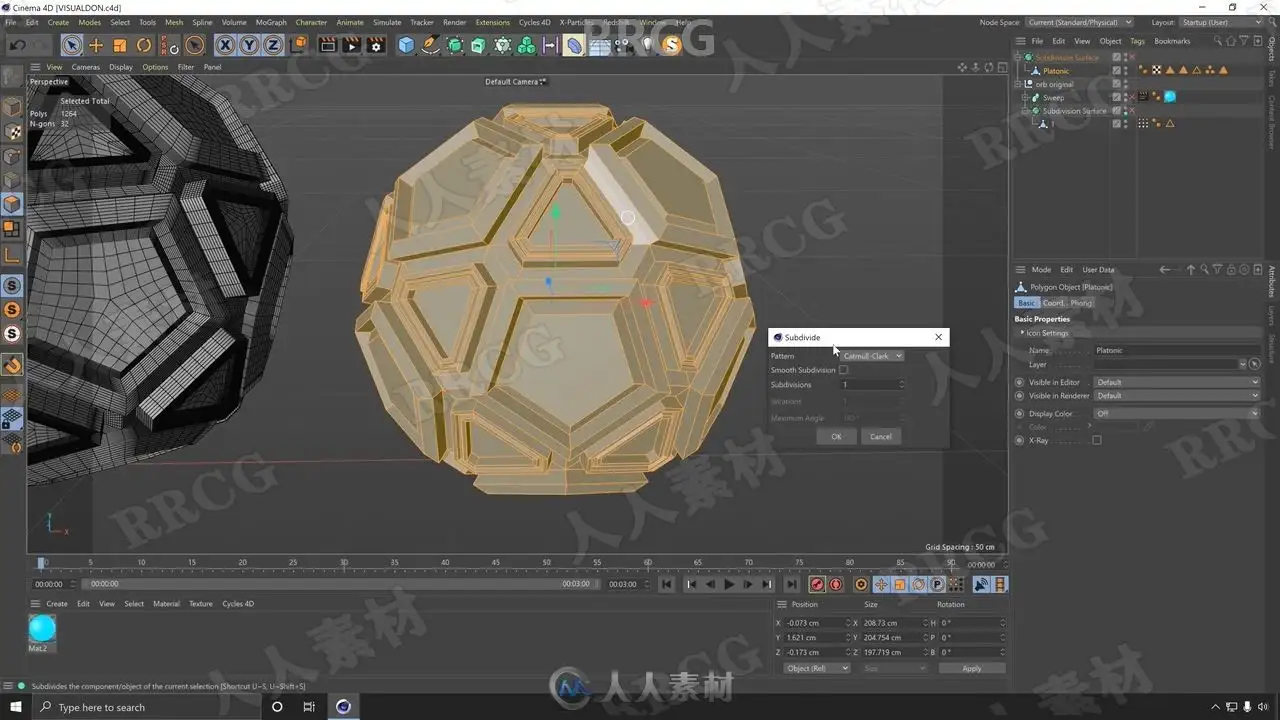Viewport: 1280px width, 720px height.
Task: Open the Object (Rel) coordinate dropdown
Action: (x=816, y=668)
